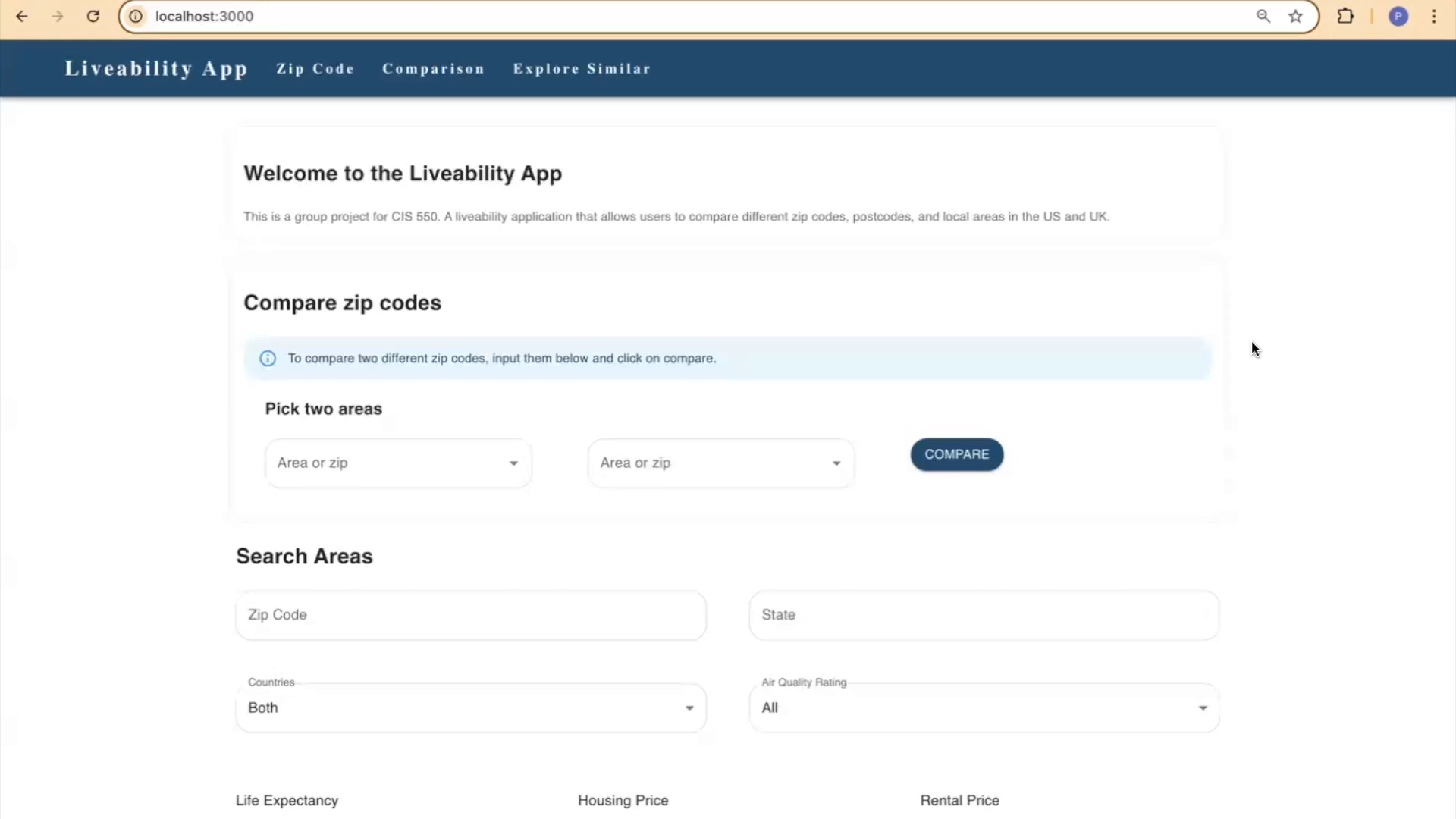
Task: Scroll down to view Life Expectancy section
Action: coord(287,800)
